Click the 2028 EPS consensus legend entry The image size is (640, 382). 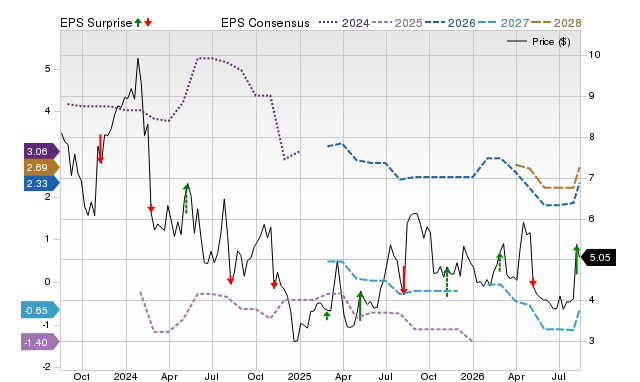point(556,23)
